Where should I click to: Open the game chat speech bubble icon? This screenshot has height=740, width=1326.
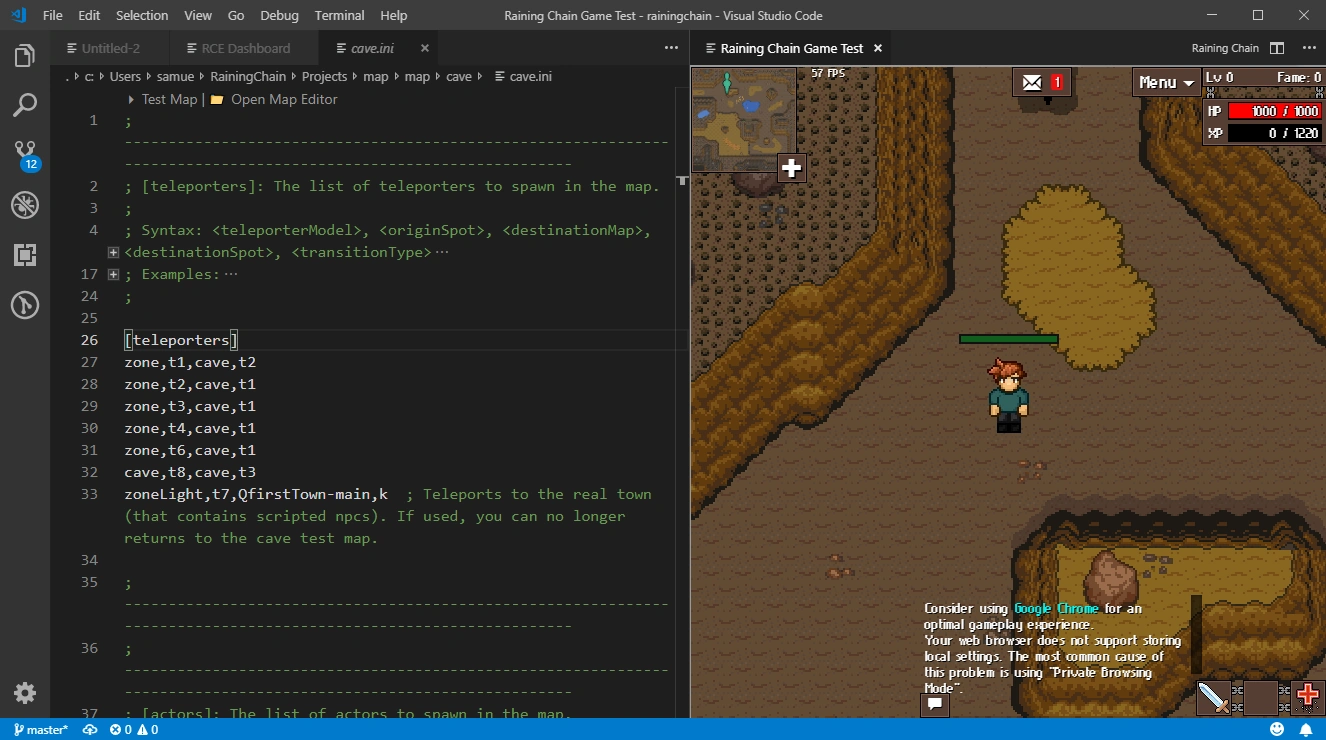(935, 704)
